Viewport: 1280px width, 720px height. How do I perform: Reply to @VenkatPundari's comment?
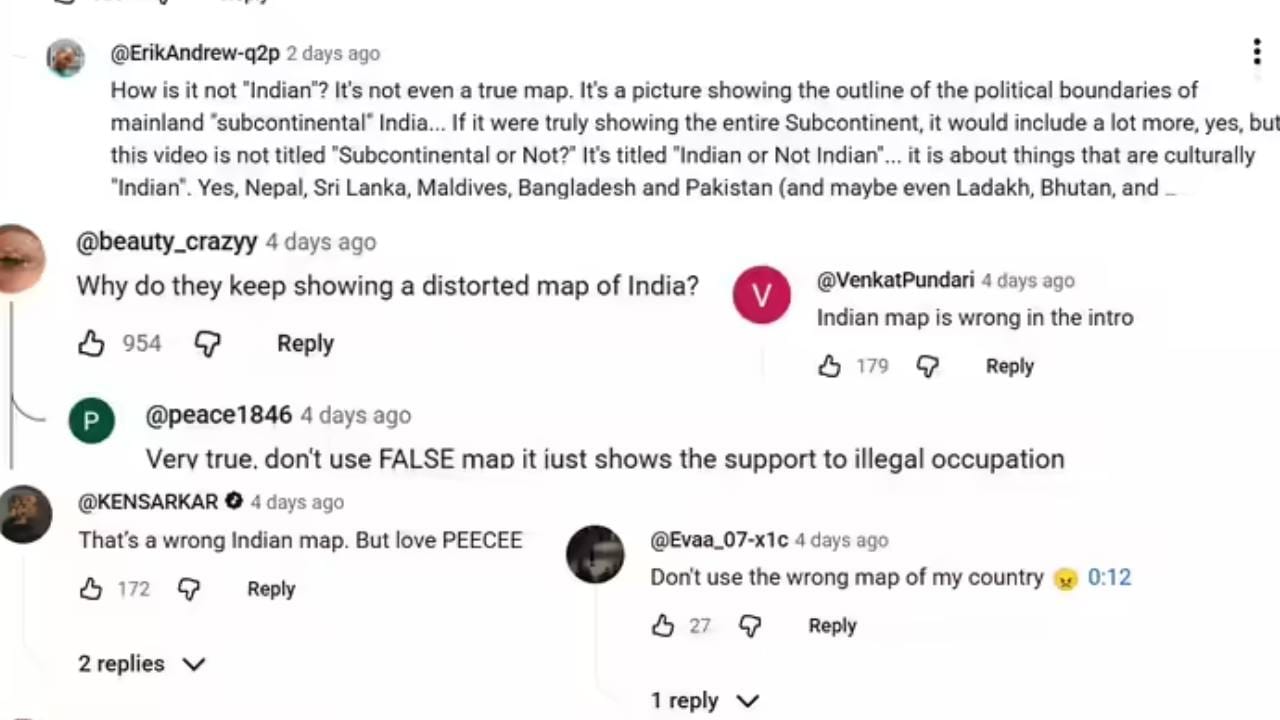tap(1009, 367)
